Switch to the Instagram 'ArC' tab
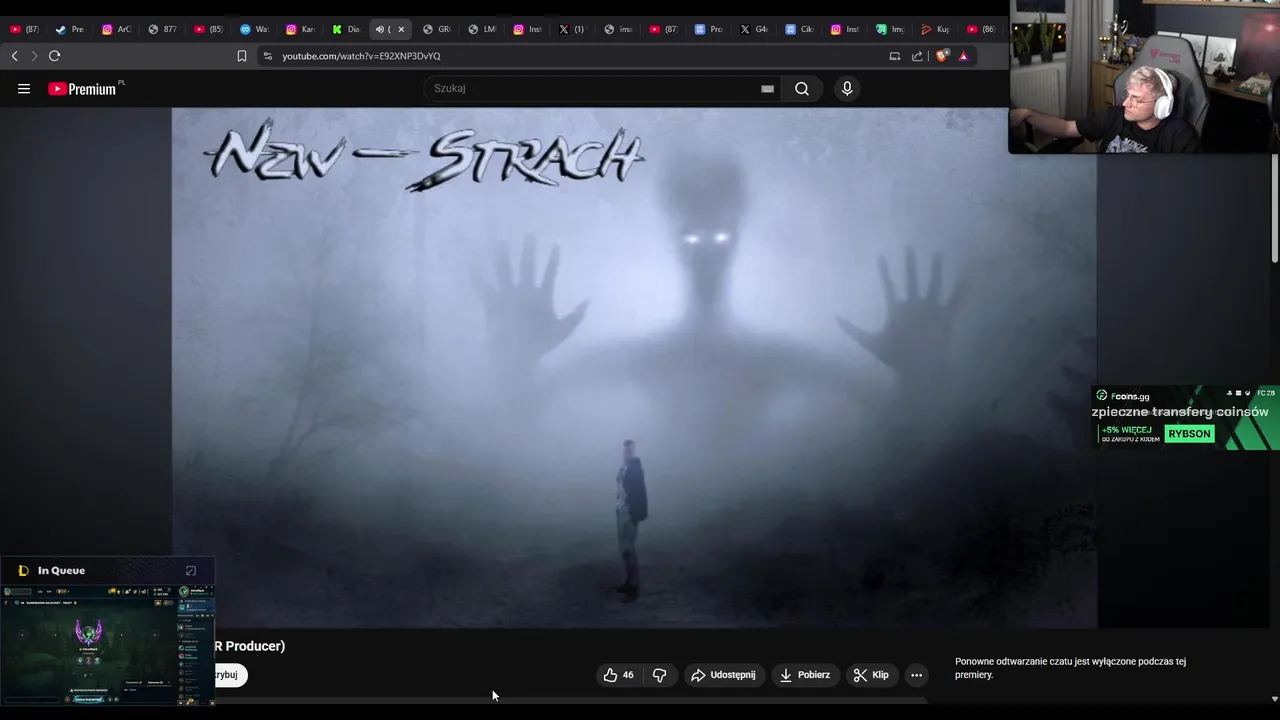 [x=116, y=29]
